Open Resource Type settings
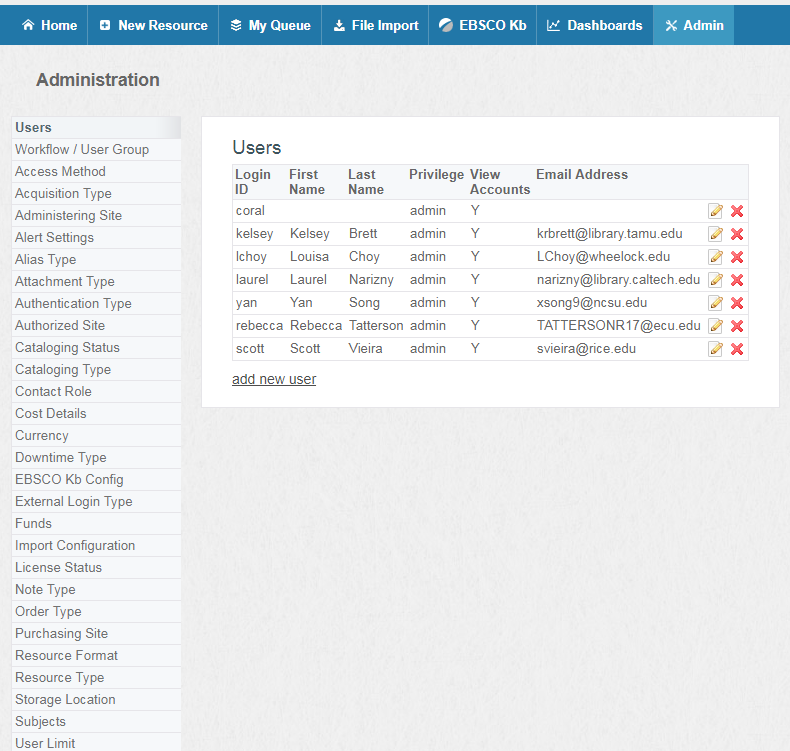 [x=96, y=677]
